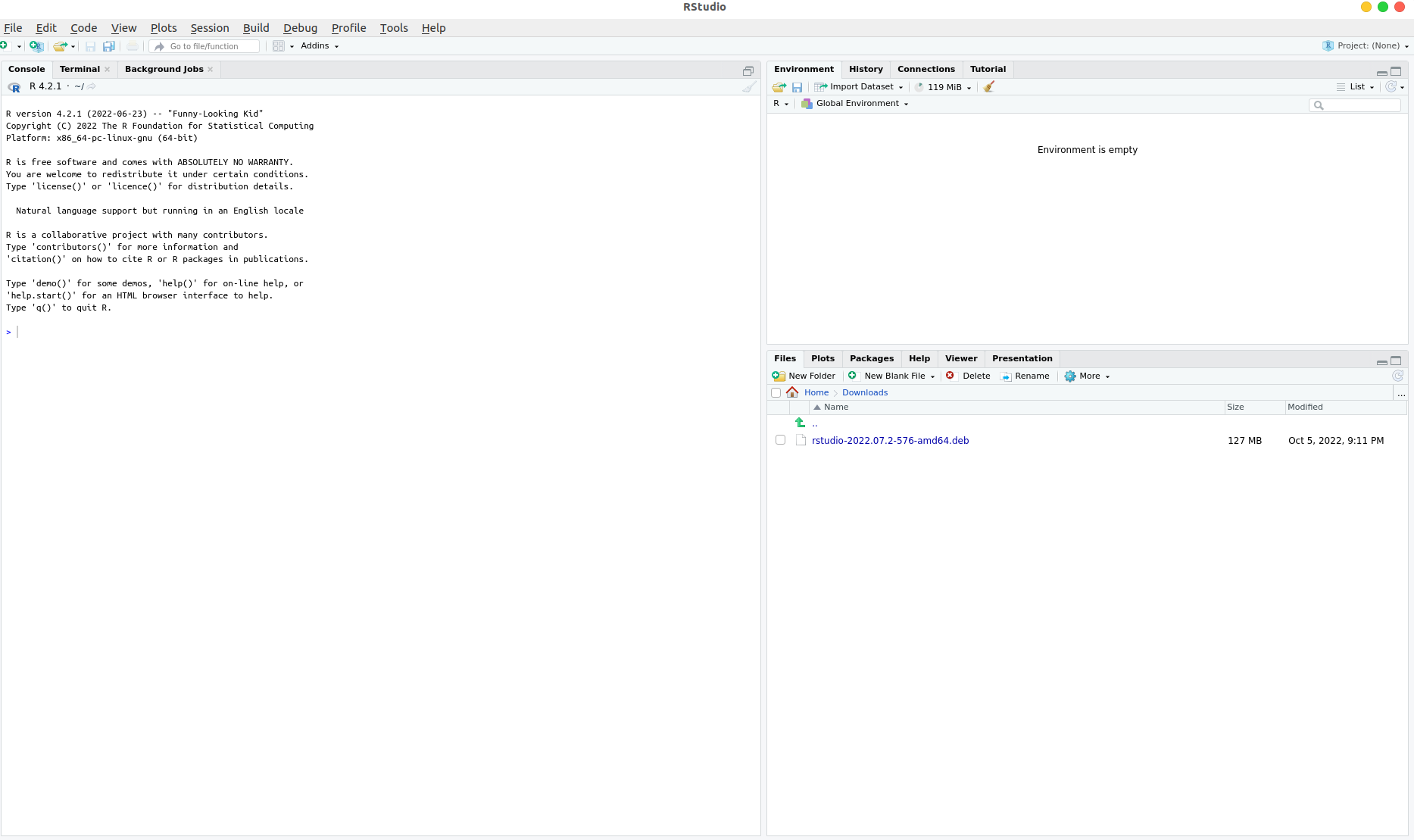
Task: Open the File menu
Action: (x=13, y=28)
